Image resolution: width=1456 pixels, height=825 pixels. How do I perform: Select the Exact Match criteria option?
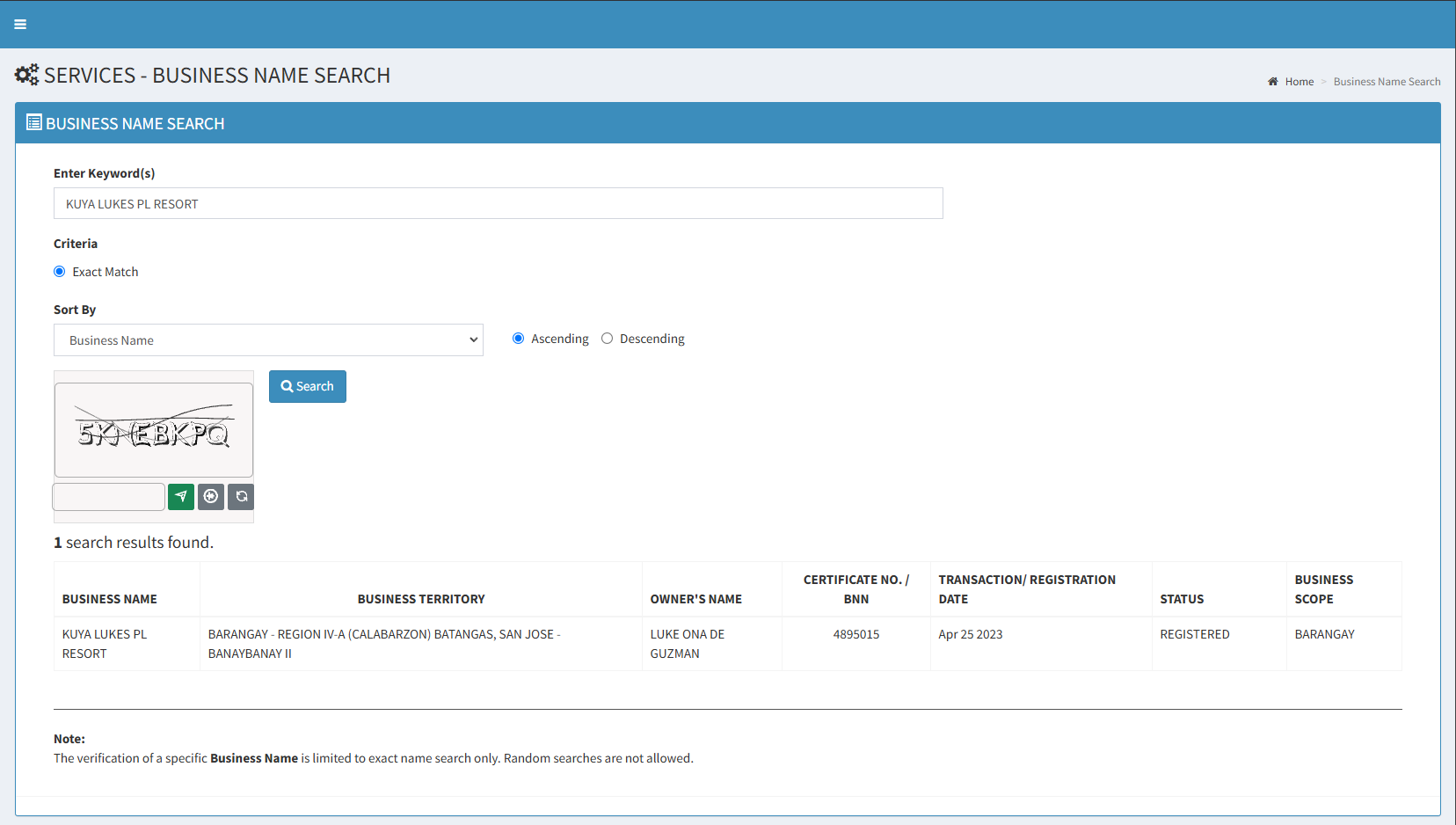60,272
